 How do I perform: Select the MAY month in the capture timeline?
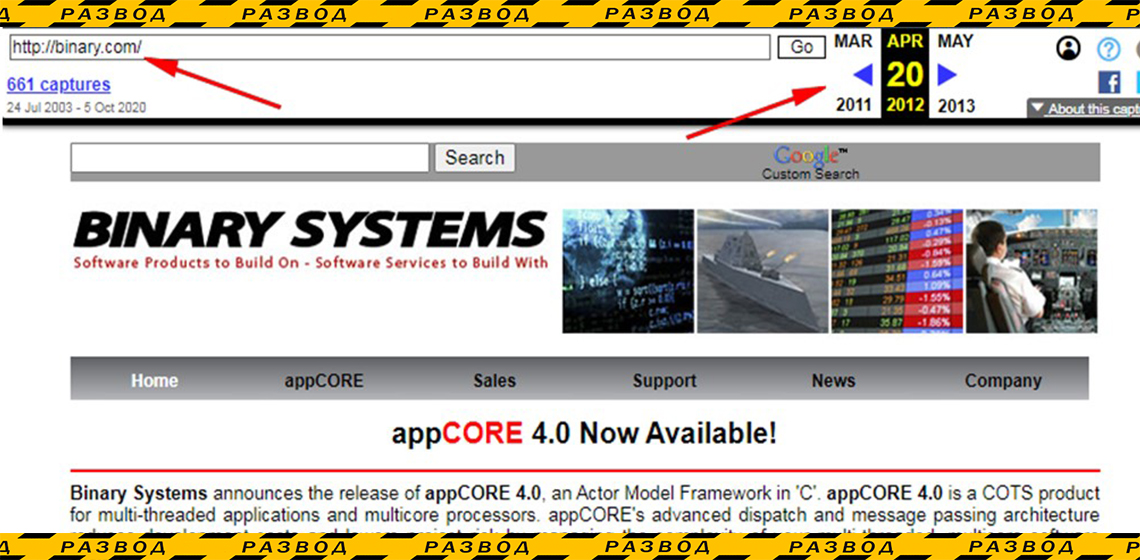[955, 42]
